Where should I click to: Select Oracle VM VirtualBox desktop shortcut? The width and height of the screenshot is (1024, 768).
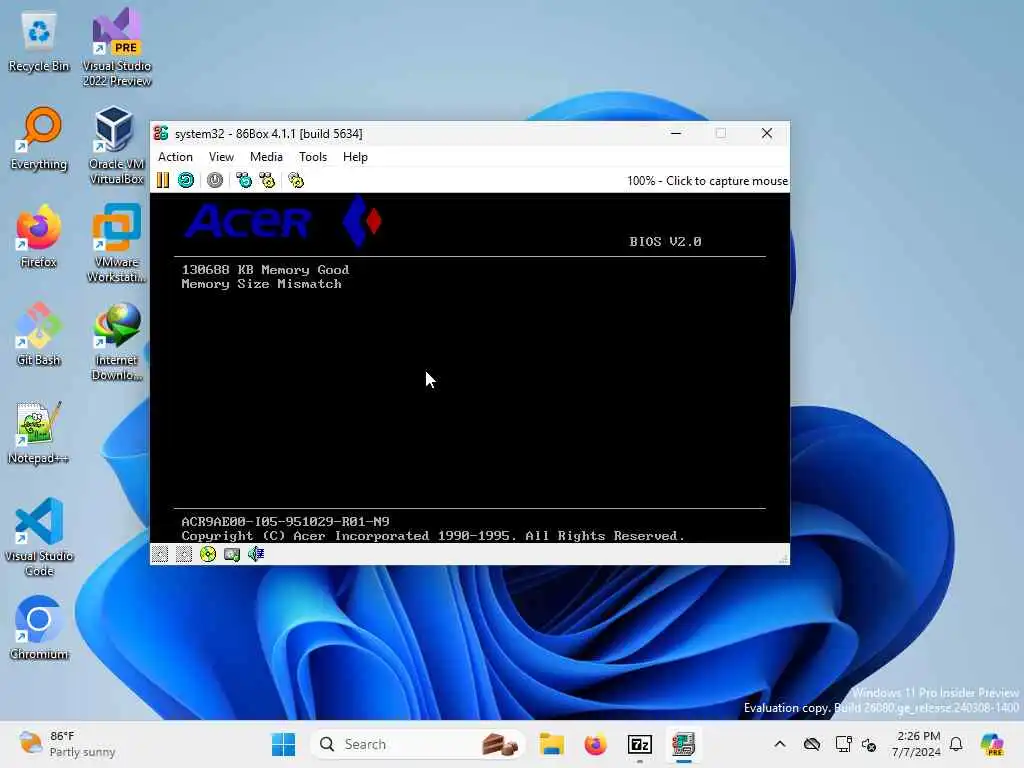(x=116, y=146)
